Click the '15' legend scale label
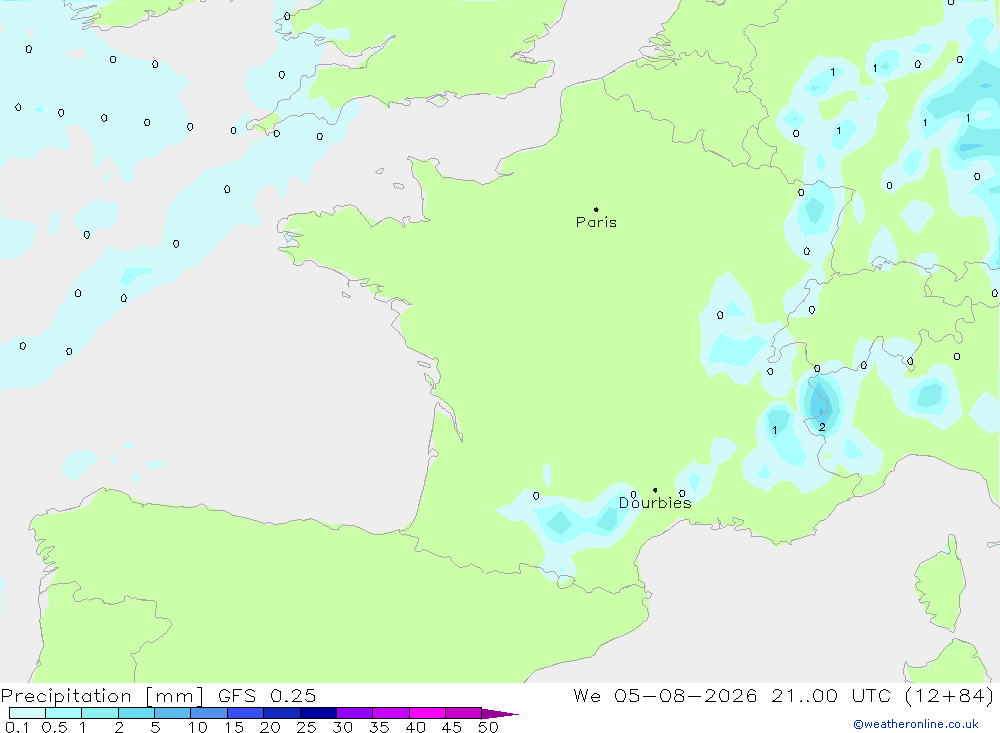The width and height of the screenshot is (1000, 733). pos(234,727)
